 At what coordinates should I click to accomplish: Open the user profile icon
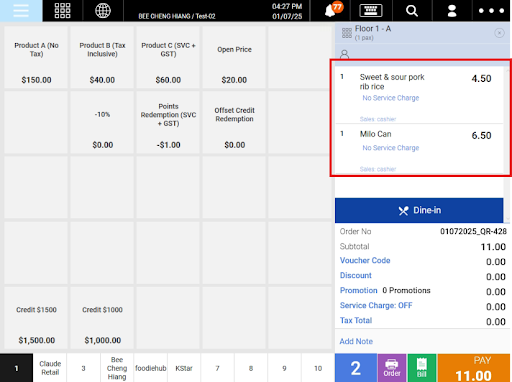pyautogui.click(x=452, y=11)
